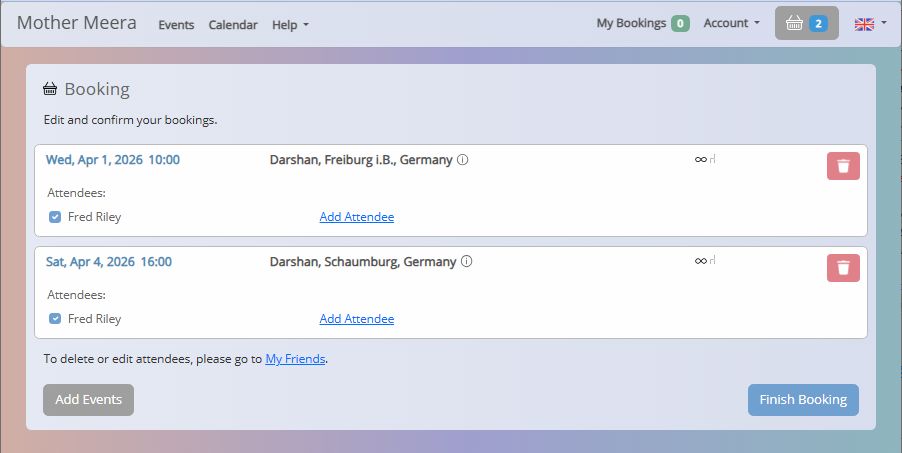The width and height of the screenshot is (902, 453).
Task: Open info icon beside Darshan, Freiburg i.B.
Action: [x=463, y=160]
